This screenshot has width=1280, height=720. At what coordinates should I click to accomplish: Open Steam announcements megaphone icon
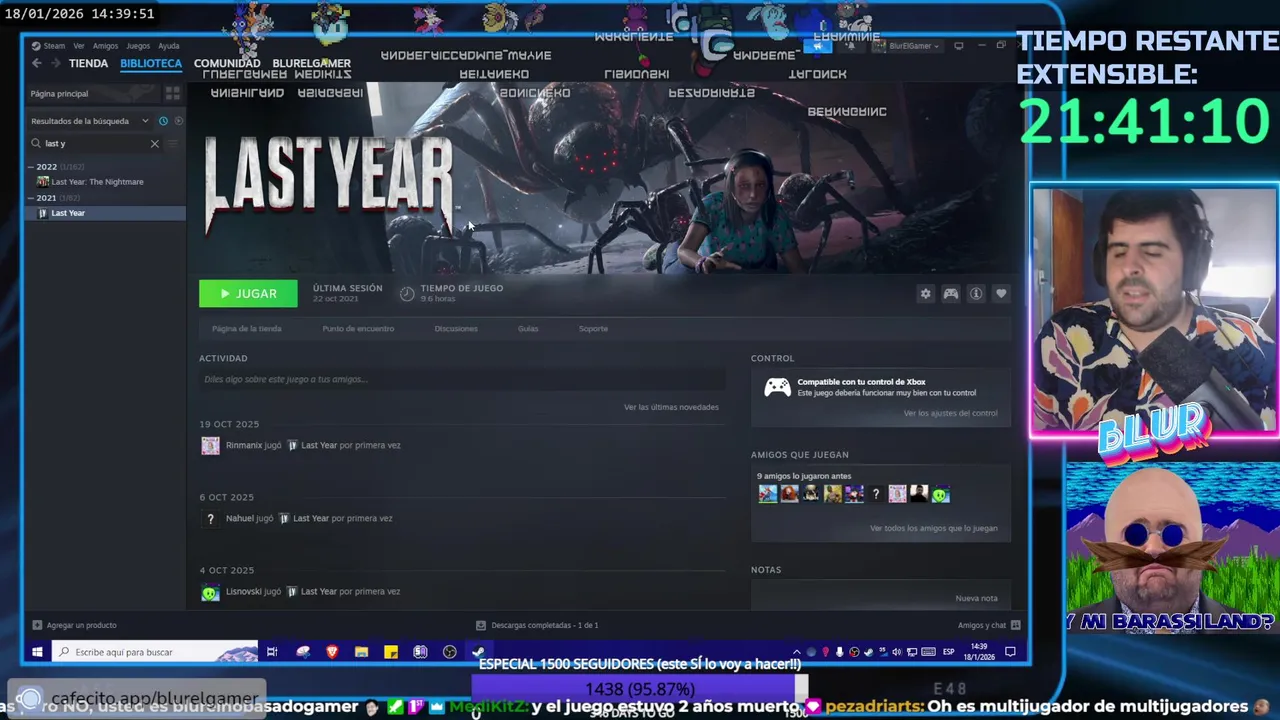click(x=817, y=46)
